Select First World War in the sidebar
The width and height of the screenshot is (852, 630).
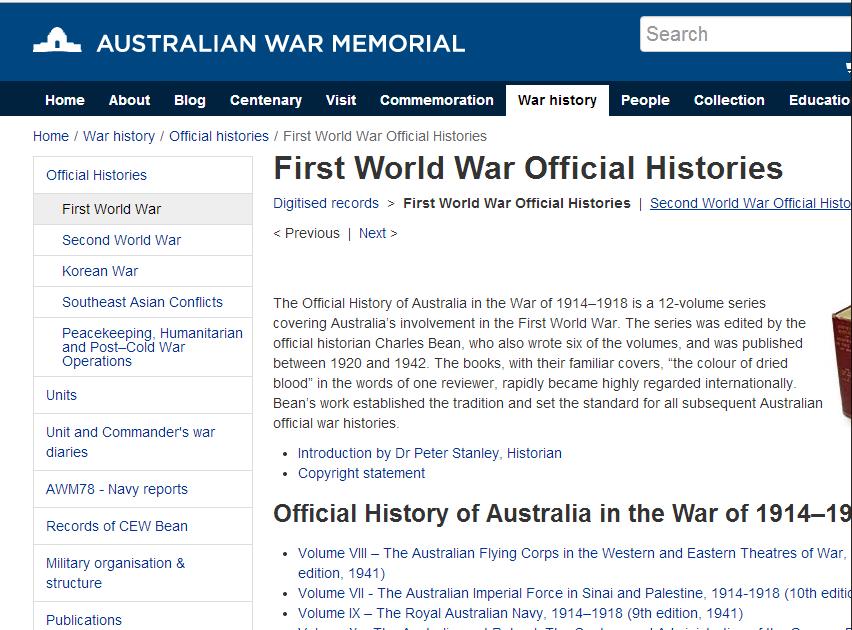(143, 209)
